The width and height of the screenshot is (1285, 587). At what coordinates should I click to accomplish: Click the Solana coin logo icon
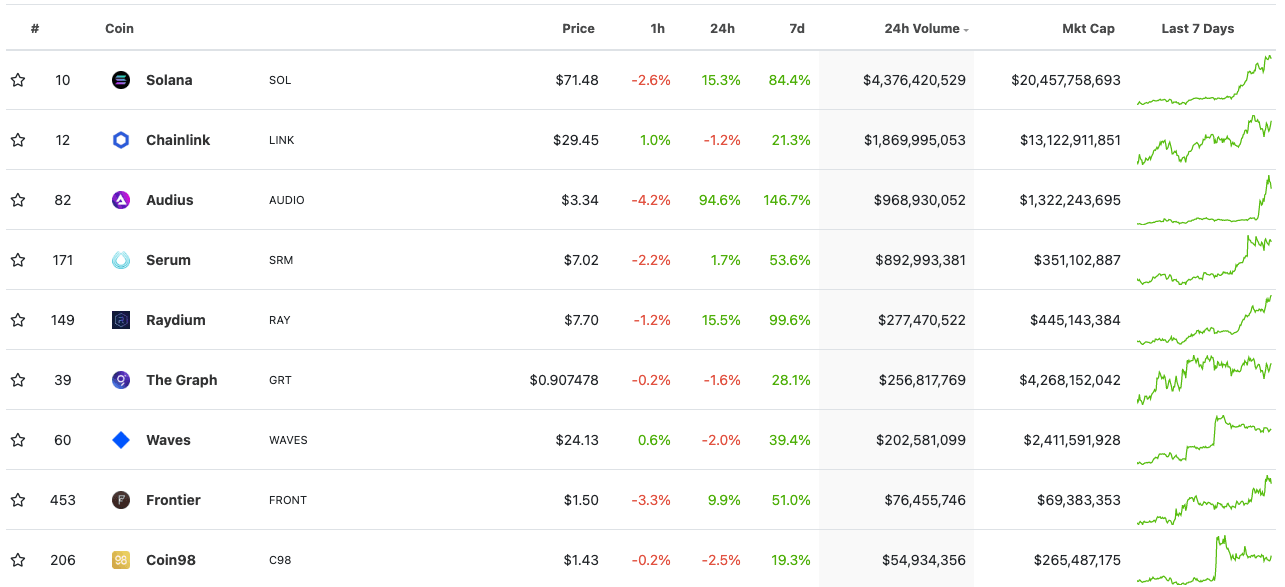121,80
